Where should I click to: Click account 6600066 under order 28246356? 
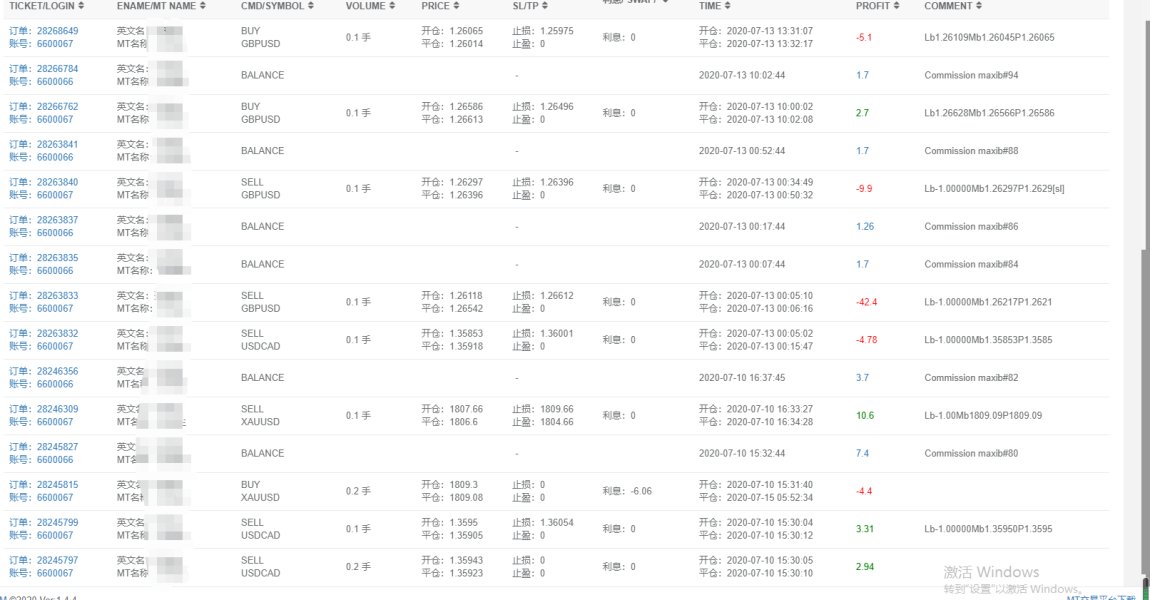55,384
